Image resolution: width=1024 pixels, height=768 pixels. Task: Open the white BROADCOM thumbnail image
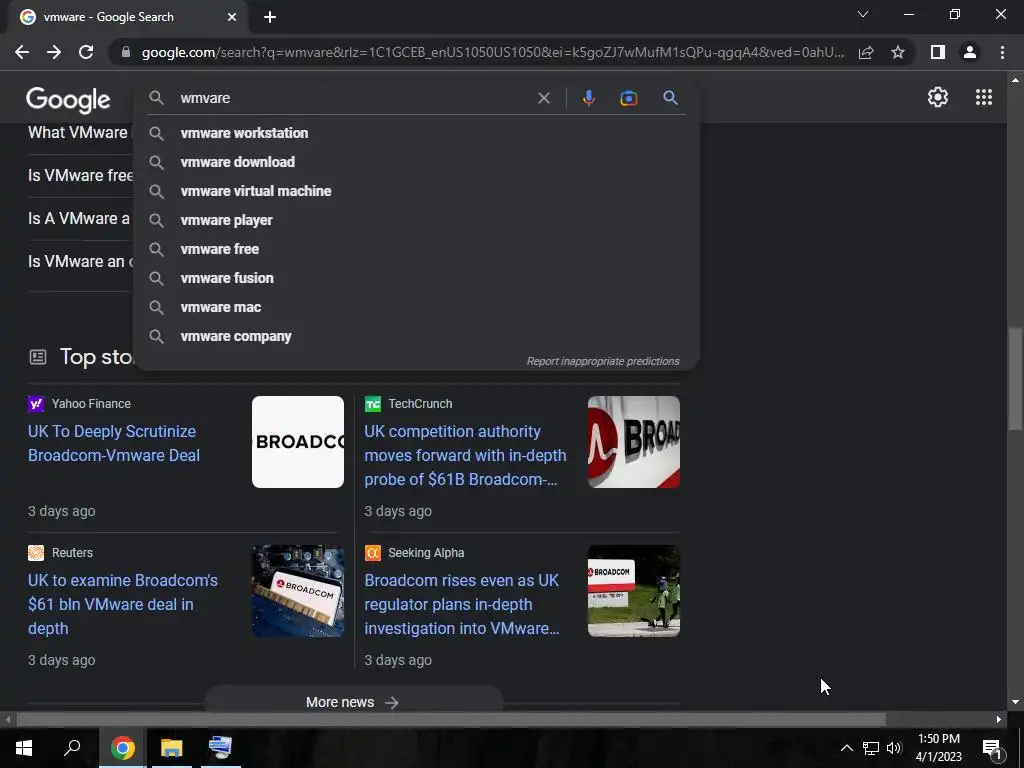coord(298,442)
